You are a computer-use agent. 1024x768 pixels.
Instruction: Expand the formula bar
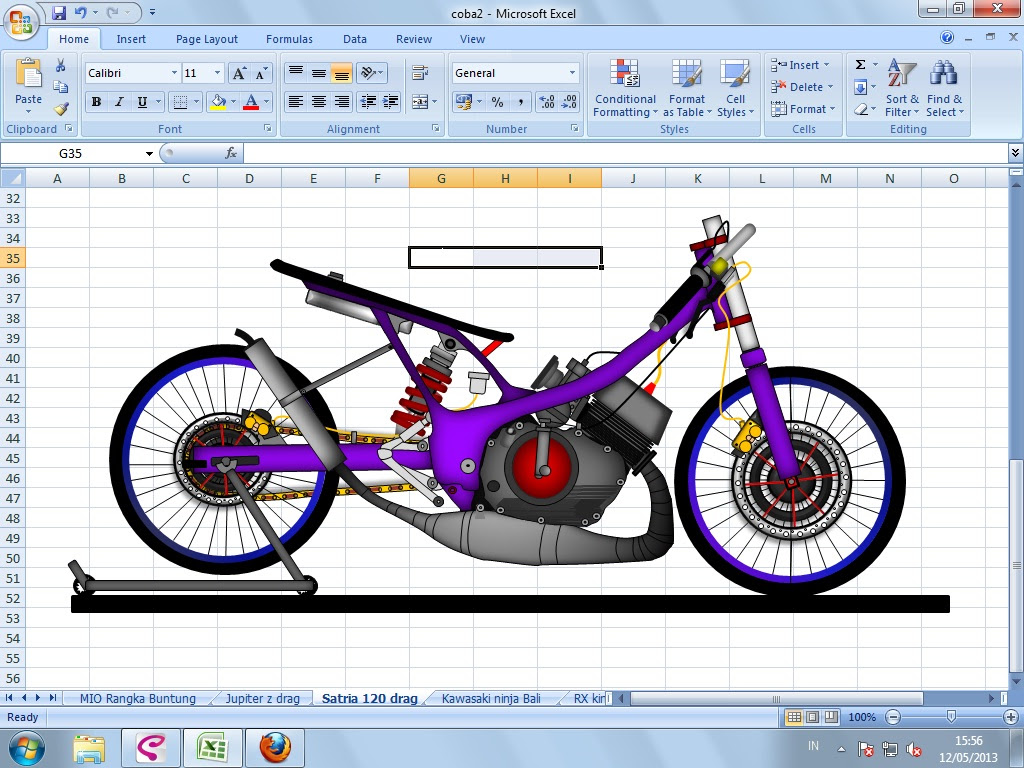click(1015, 153)
